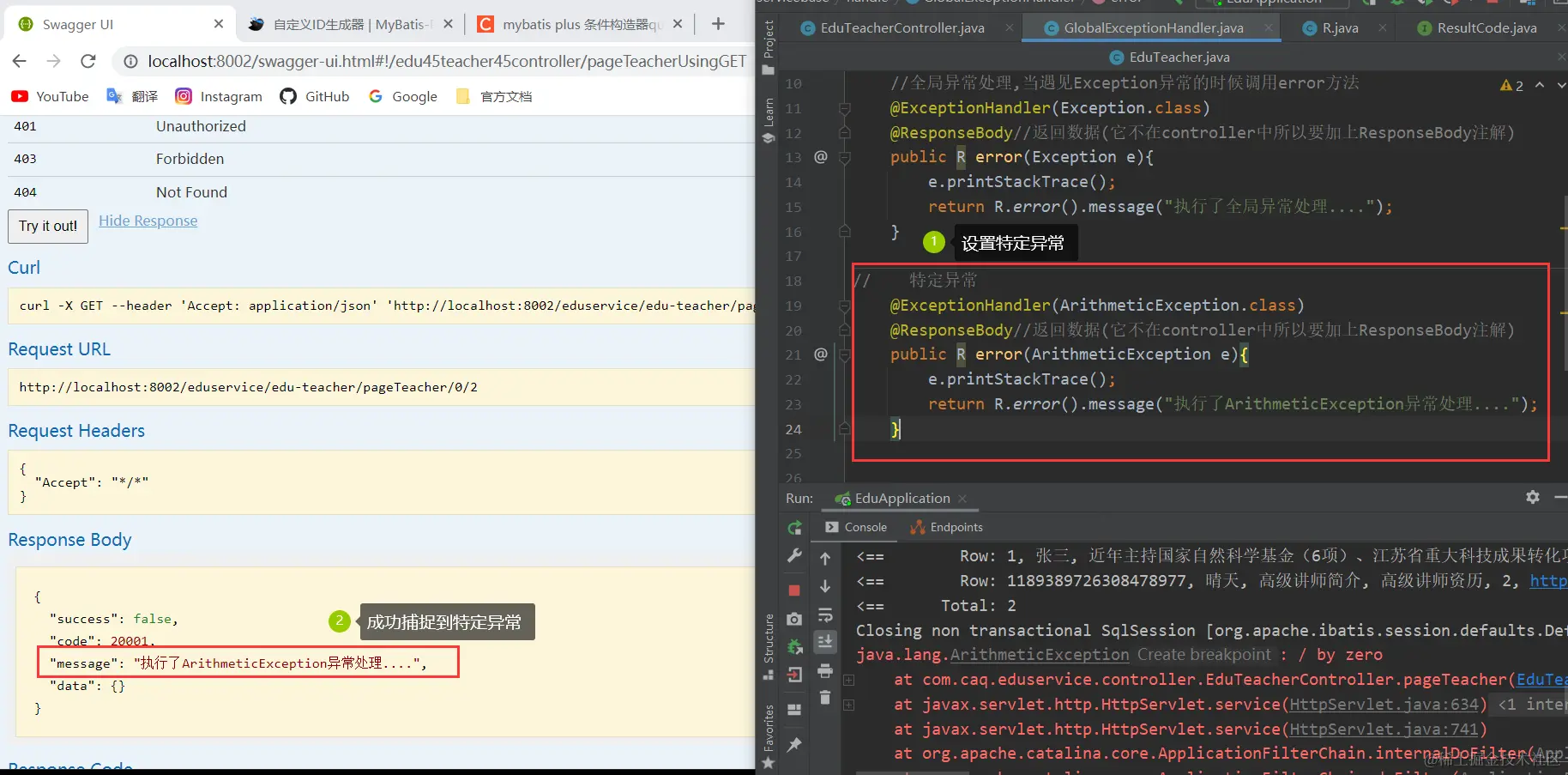
Task: Click the Try it out! button
Action: (x=48, y=226)
